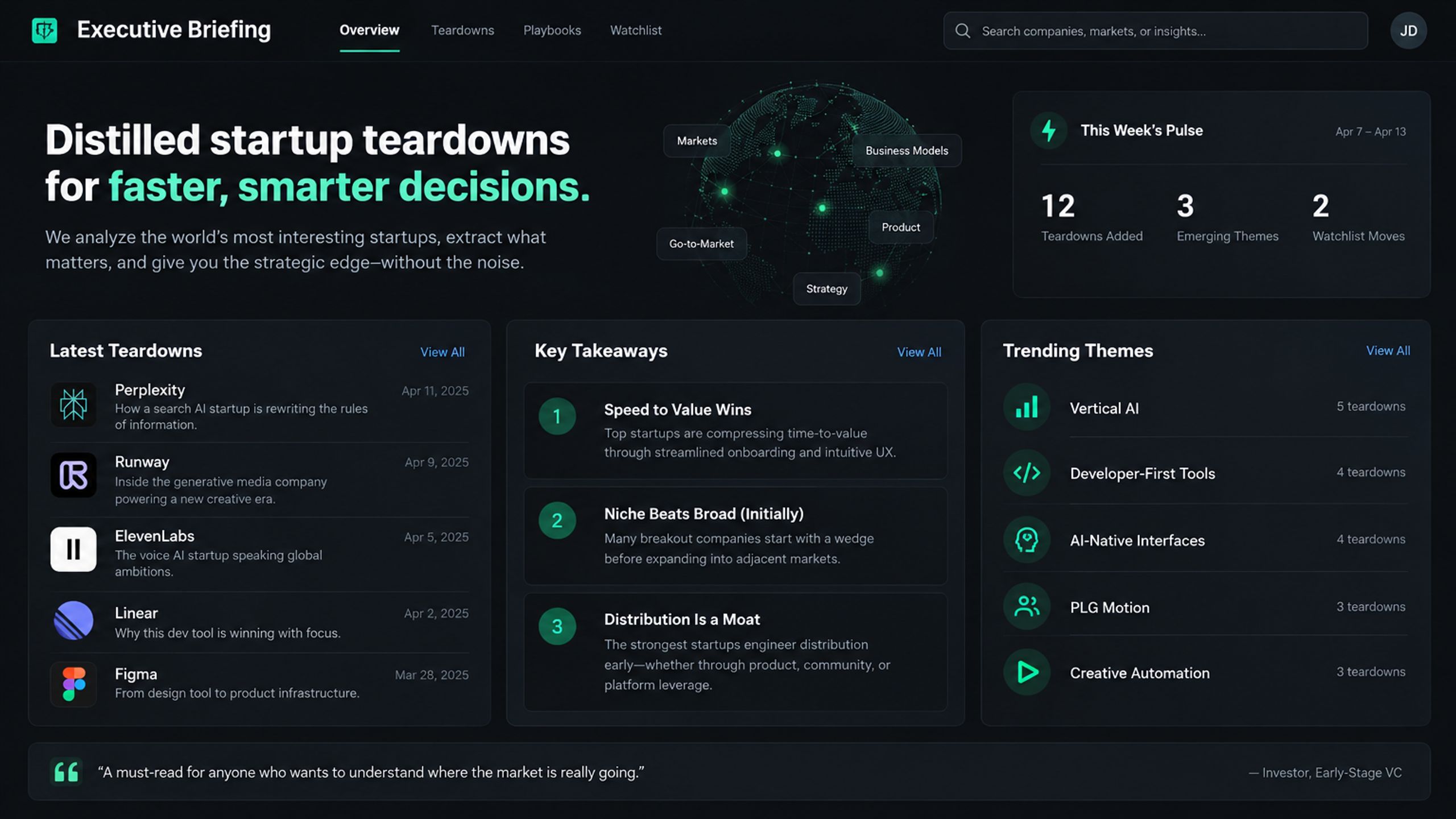Open the Runway logo icon
The width and height of the screenshot is (1456, 819).
tap(73, 475)
